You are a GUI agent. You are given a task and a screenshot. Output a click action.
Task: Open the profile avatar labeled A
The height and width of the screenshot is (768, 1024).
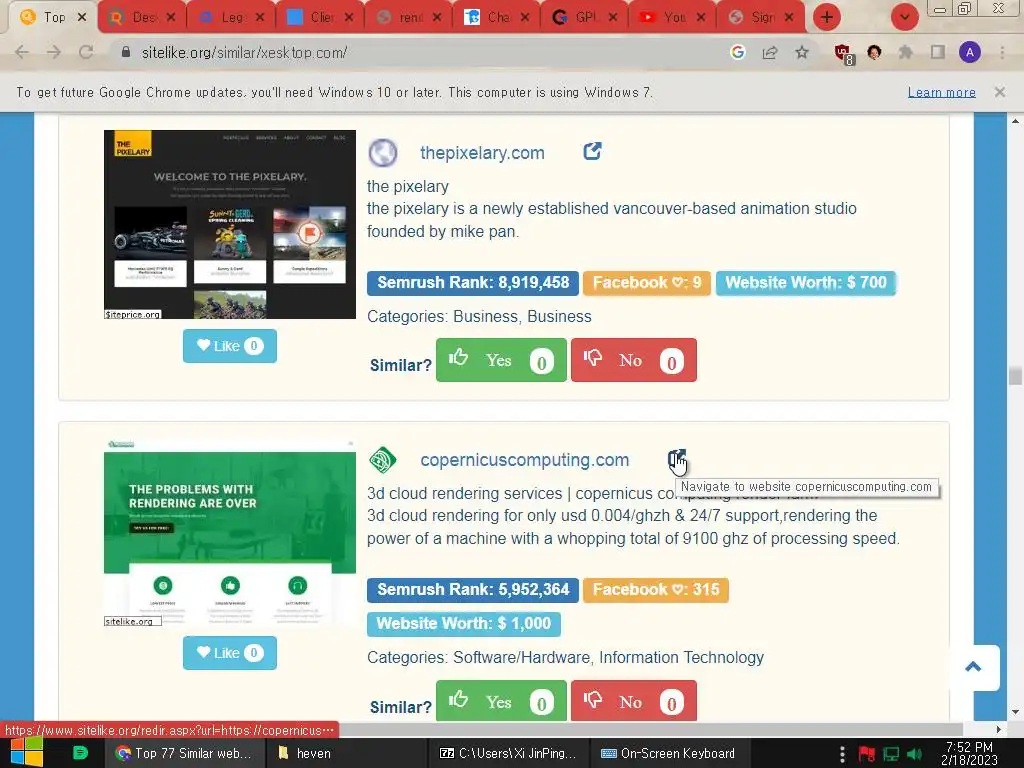click(x=970, y=52)
